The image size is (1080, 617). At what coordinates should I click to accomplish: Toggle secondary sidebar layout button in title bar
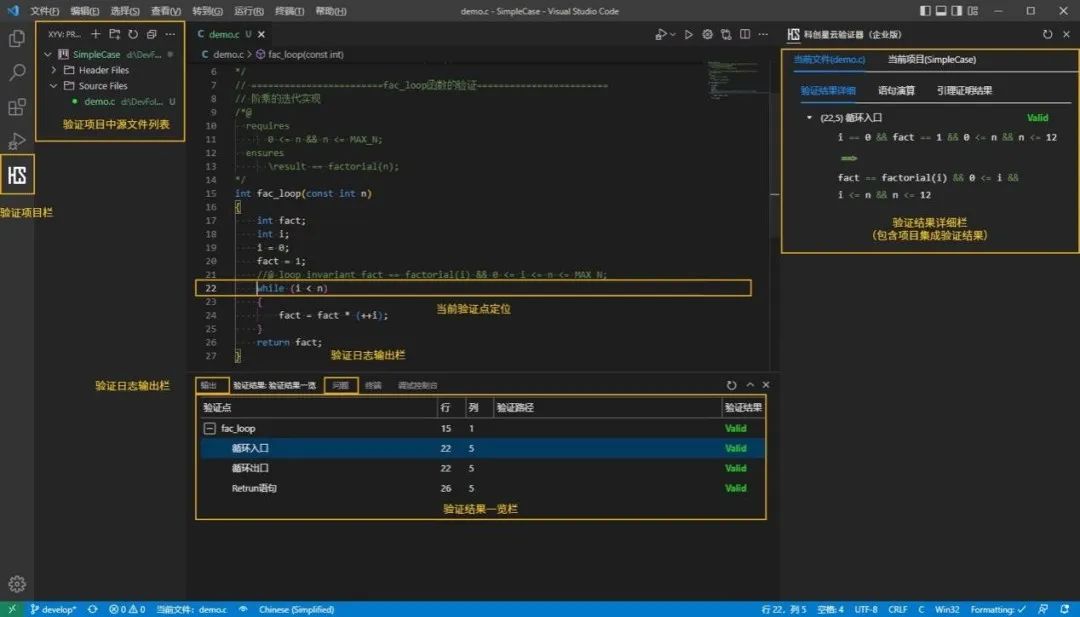957,11
